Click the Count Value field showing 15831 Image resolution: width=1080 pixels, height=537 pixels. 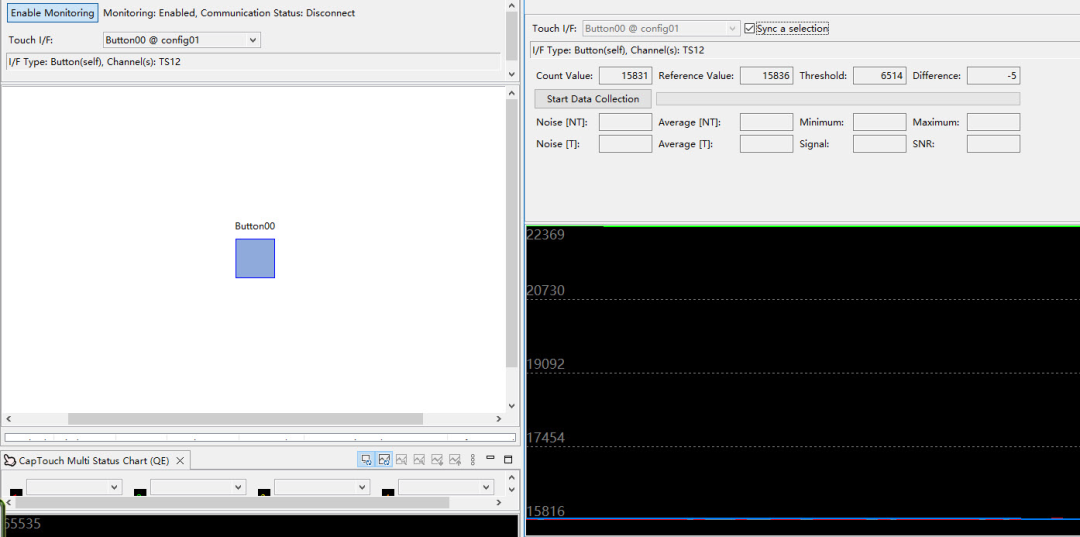pos(625,76)
